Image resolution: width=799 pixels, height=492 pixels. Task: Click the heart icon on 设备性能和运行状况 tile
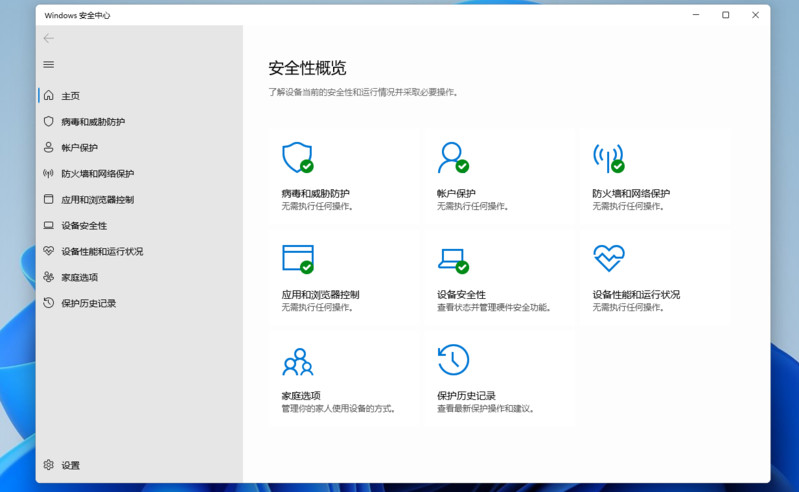pyautogui.click(x=608, y=259)
